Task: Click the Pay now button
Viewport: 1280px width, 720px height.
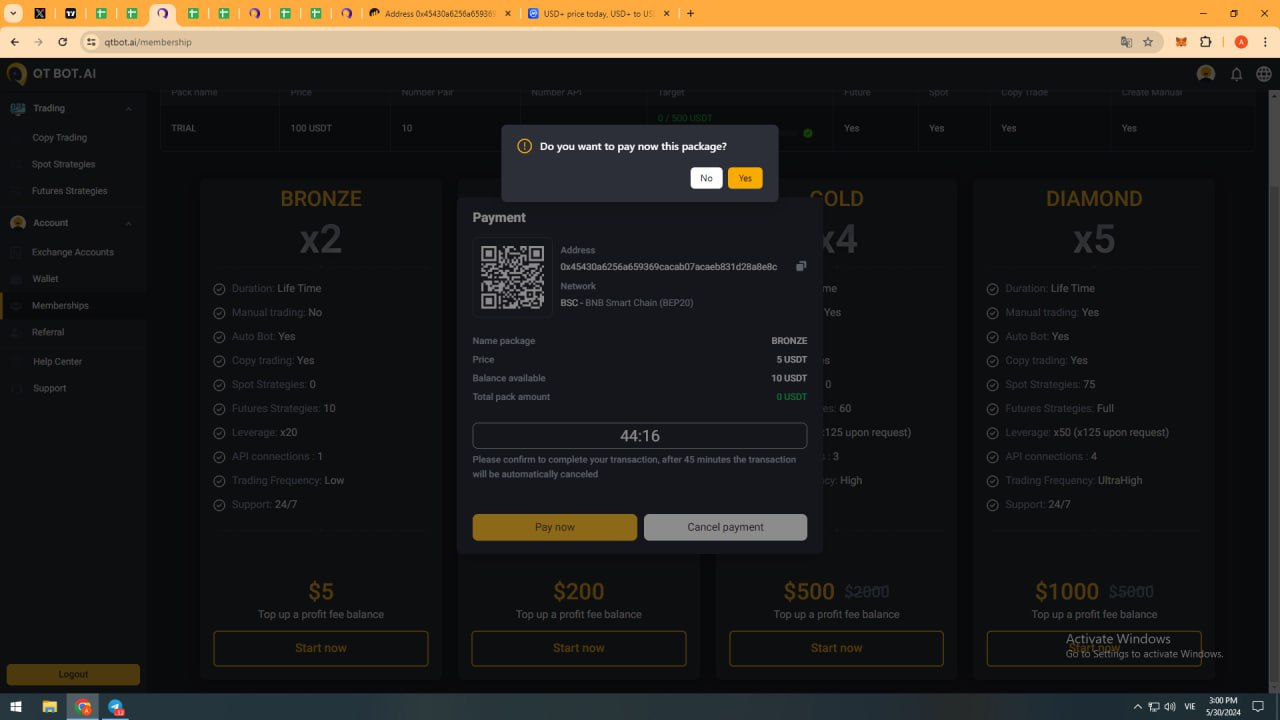Action: pyautogui.click(x=555, y=527)
